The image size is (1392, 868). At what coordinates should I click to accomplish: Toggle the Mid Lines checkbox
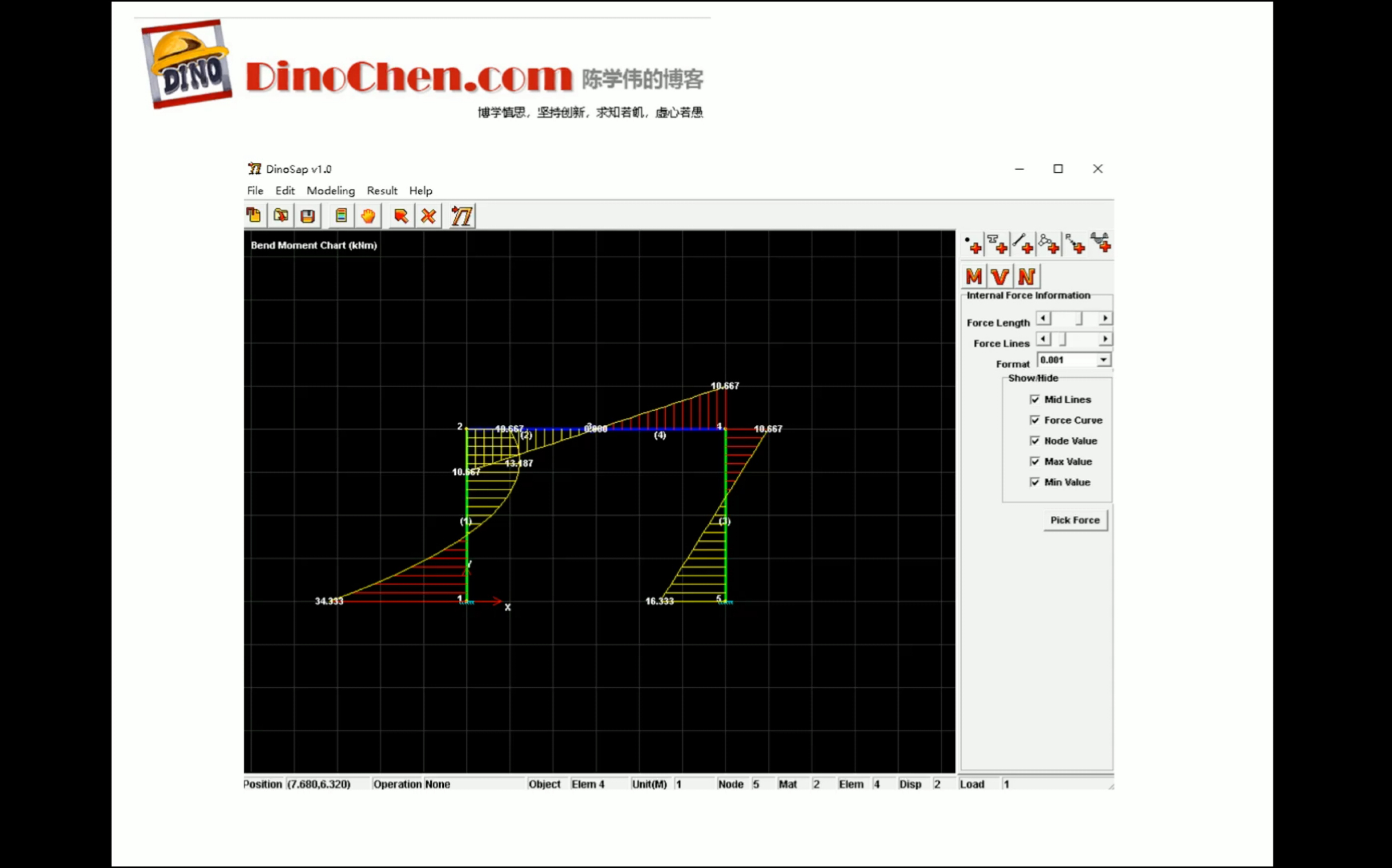click(1033, 399)
